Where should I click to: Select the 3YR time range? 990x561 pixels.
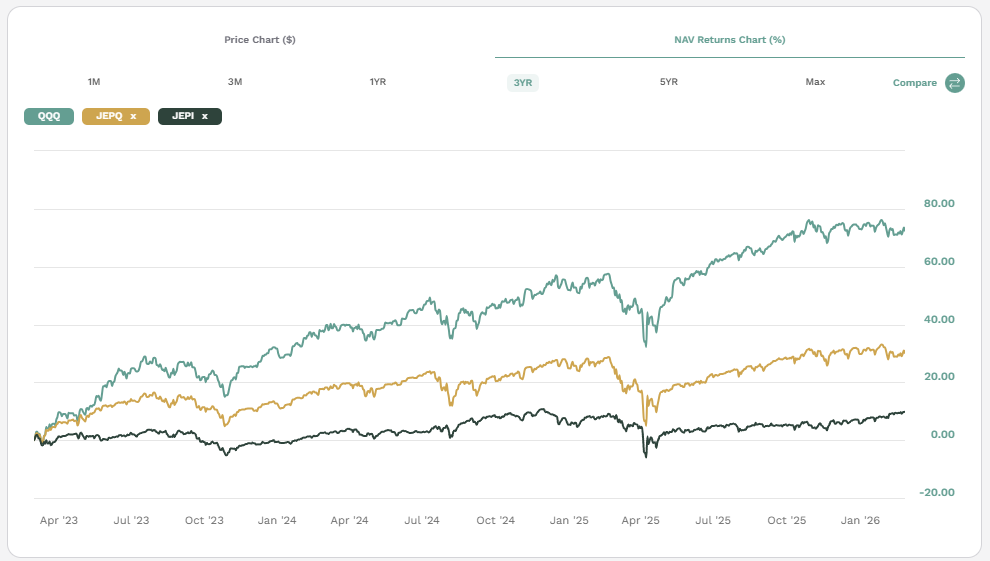pos(523,83)
